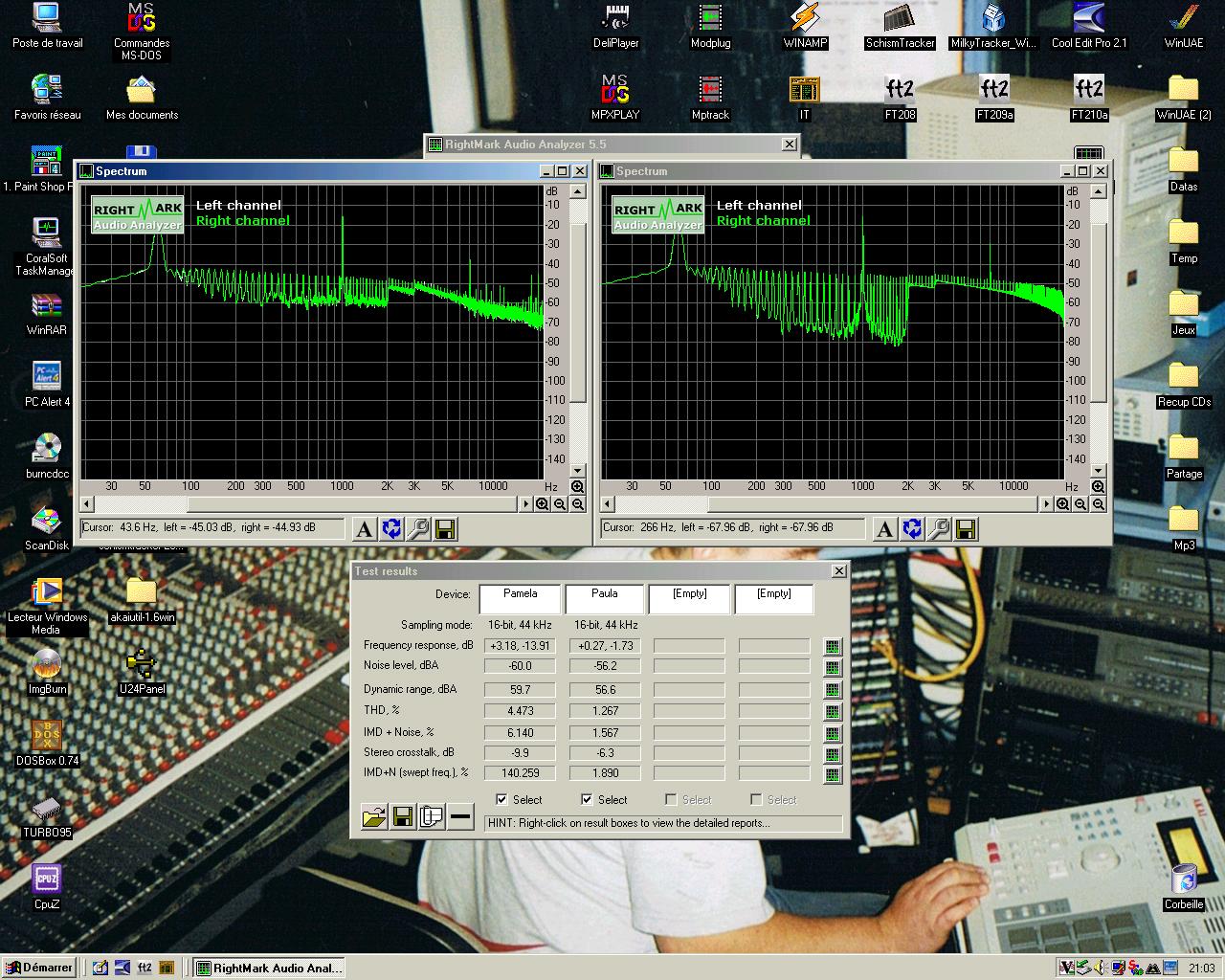Open Noise level graph in Test results

(x=832, y=668)
